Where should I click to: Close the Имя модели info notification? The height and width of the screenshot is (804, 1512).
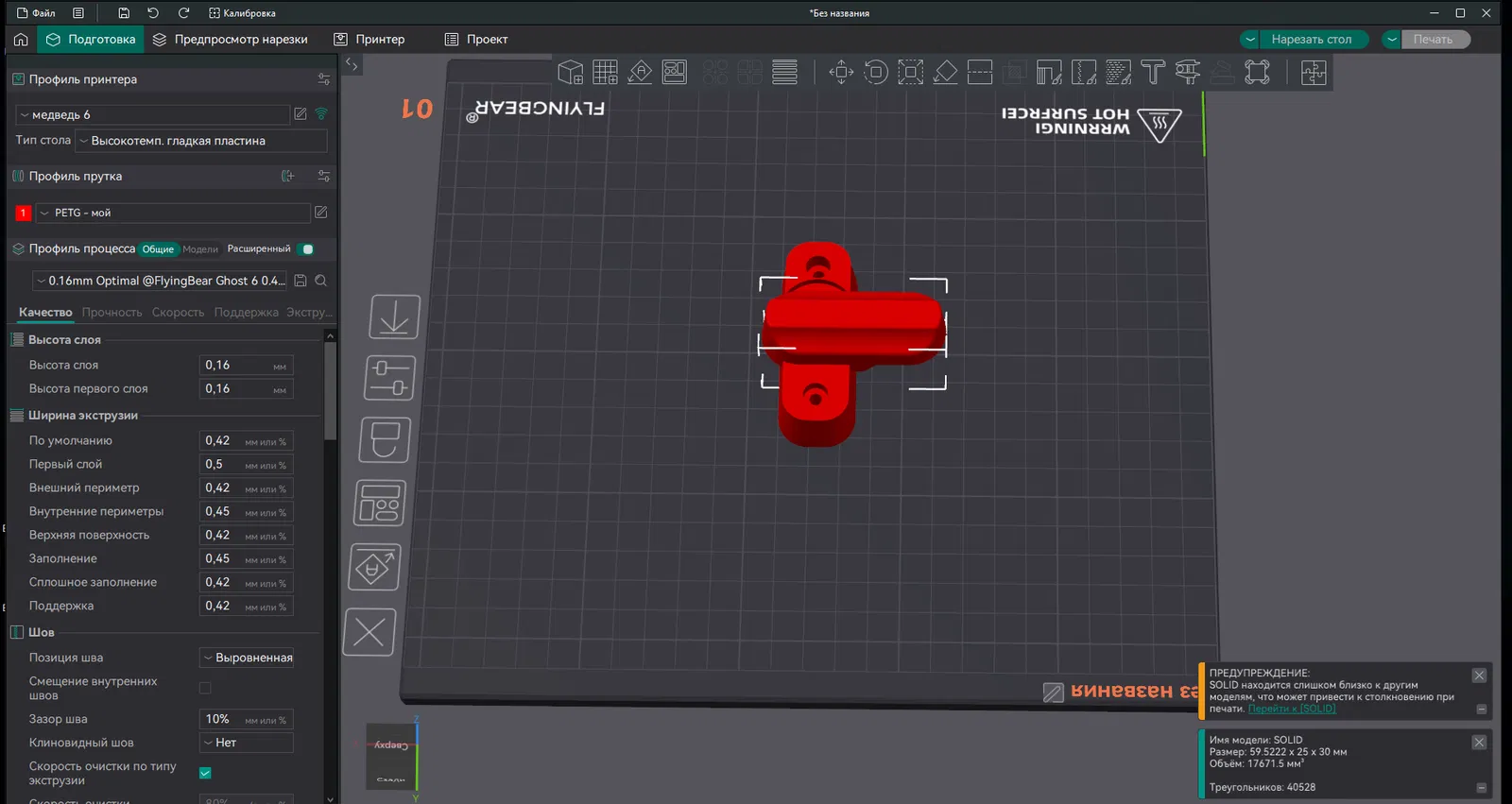click(1479, 743)
